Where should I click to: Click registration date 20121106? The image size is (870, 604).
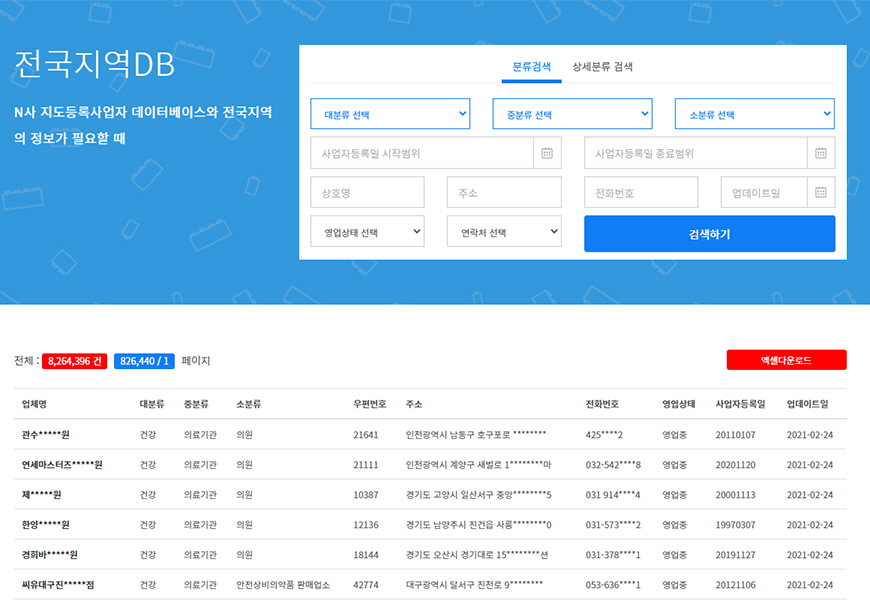tap(735, 585)
